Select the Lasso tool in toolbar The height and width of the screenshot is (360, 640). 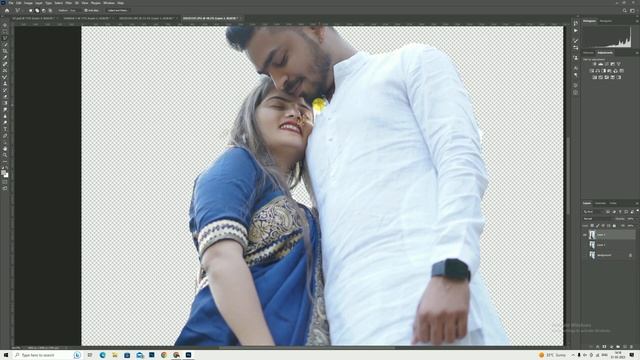(x=5, y=38)
